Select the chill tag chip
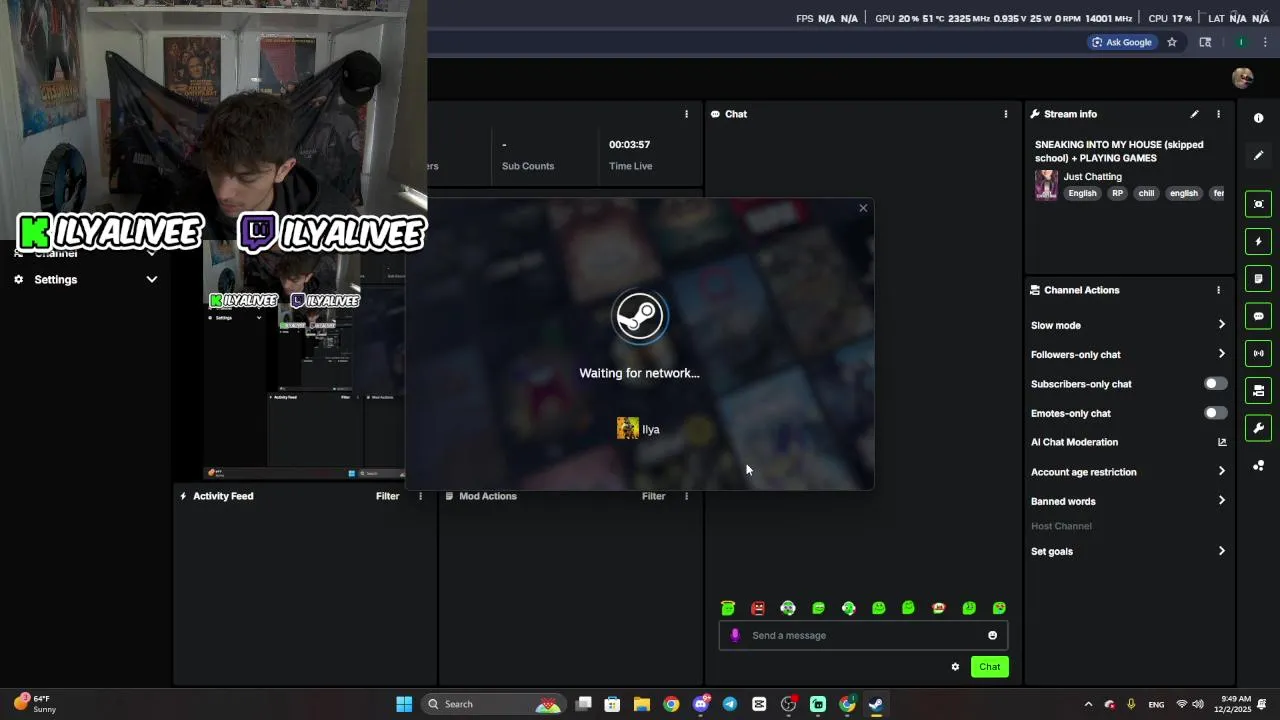This screenshot has width=1280, height=720. pyautogui.click(x=1146, y=193)
